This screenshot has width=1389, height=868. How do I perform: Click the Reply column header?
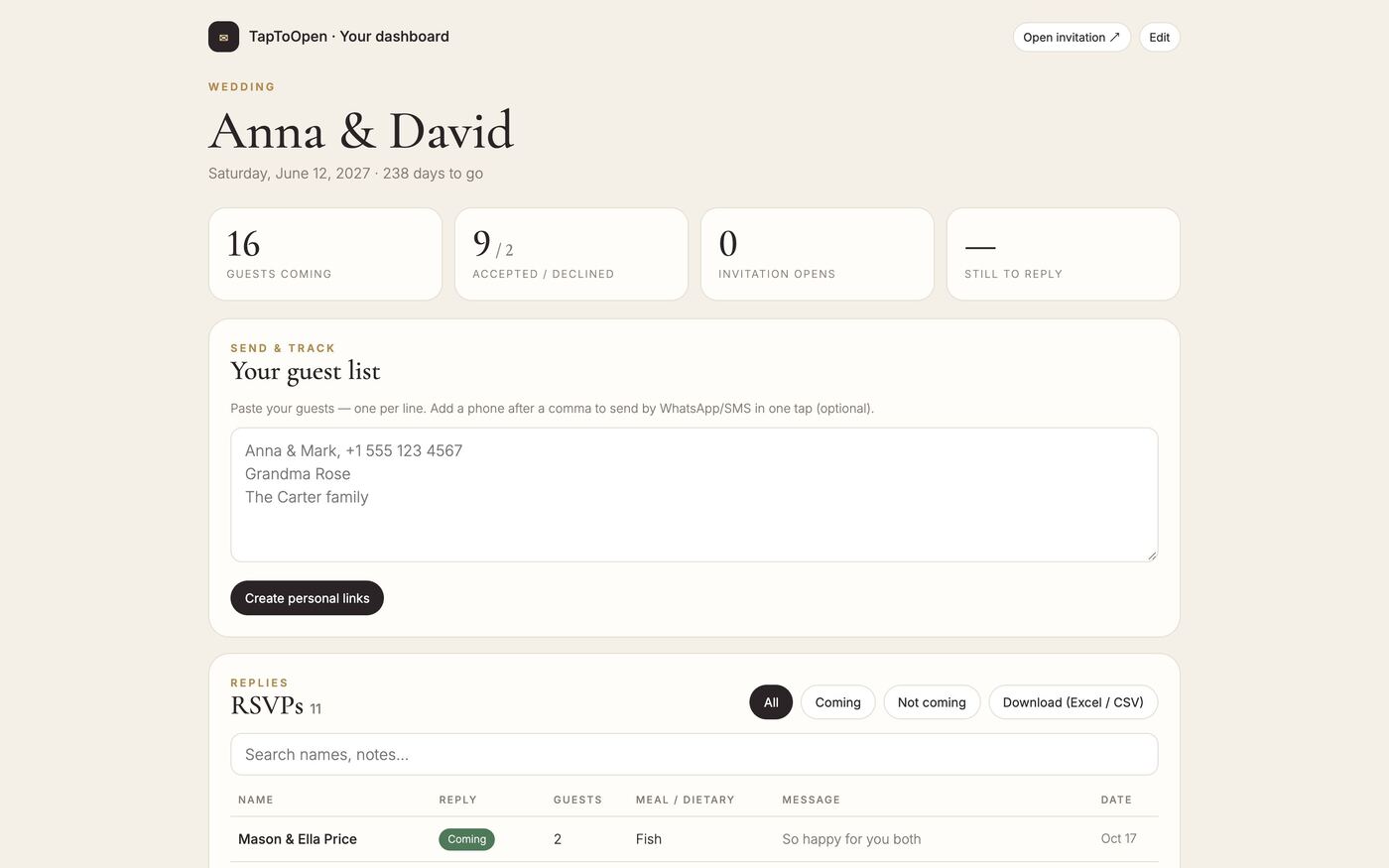[458, 800]
